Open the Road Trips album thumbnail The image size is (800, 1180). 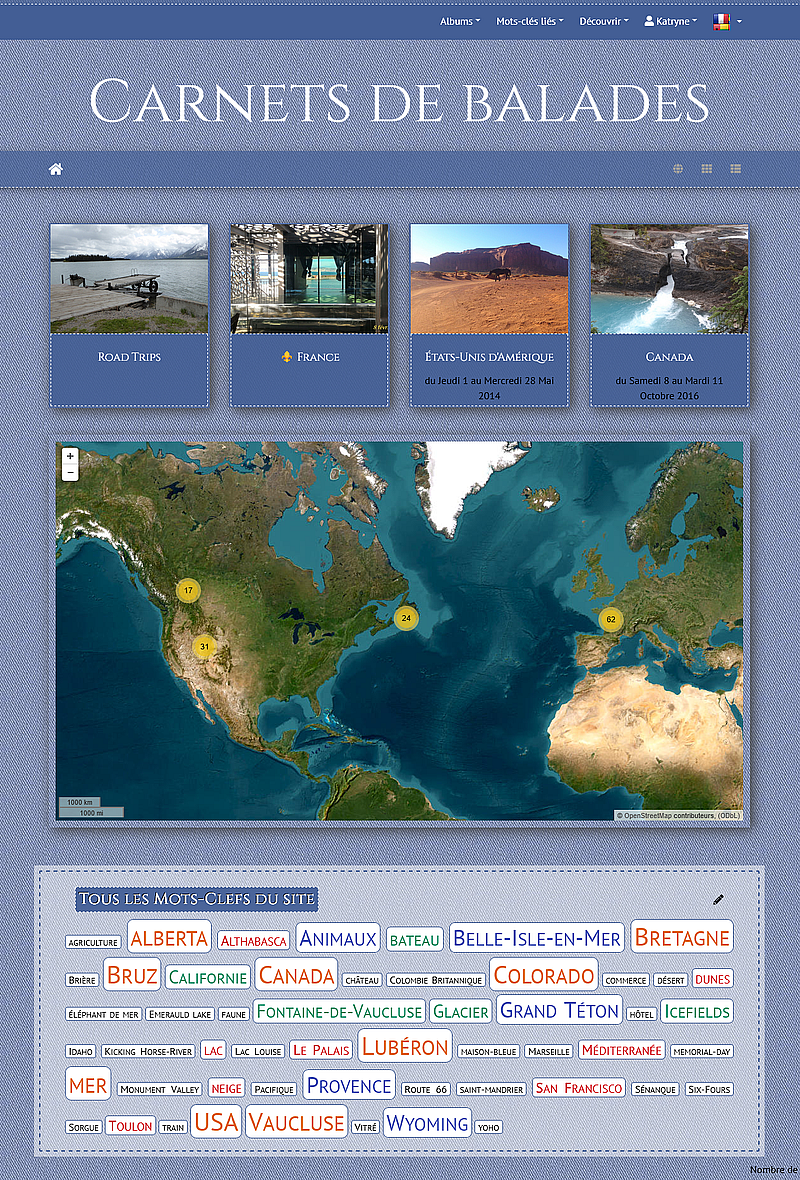click(x=129, y=279)
